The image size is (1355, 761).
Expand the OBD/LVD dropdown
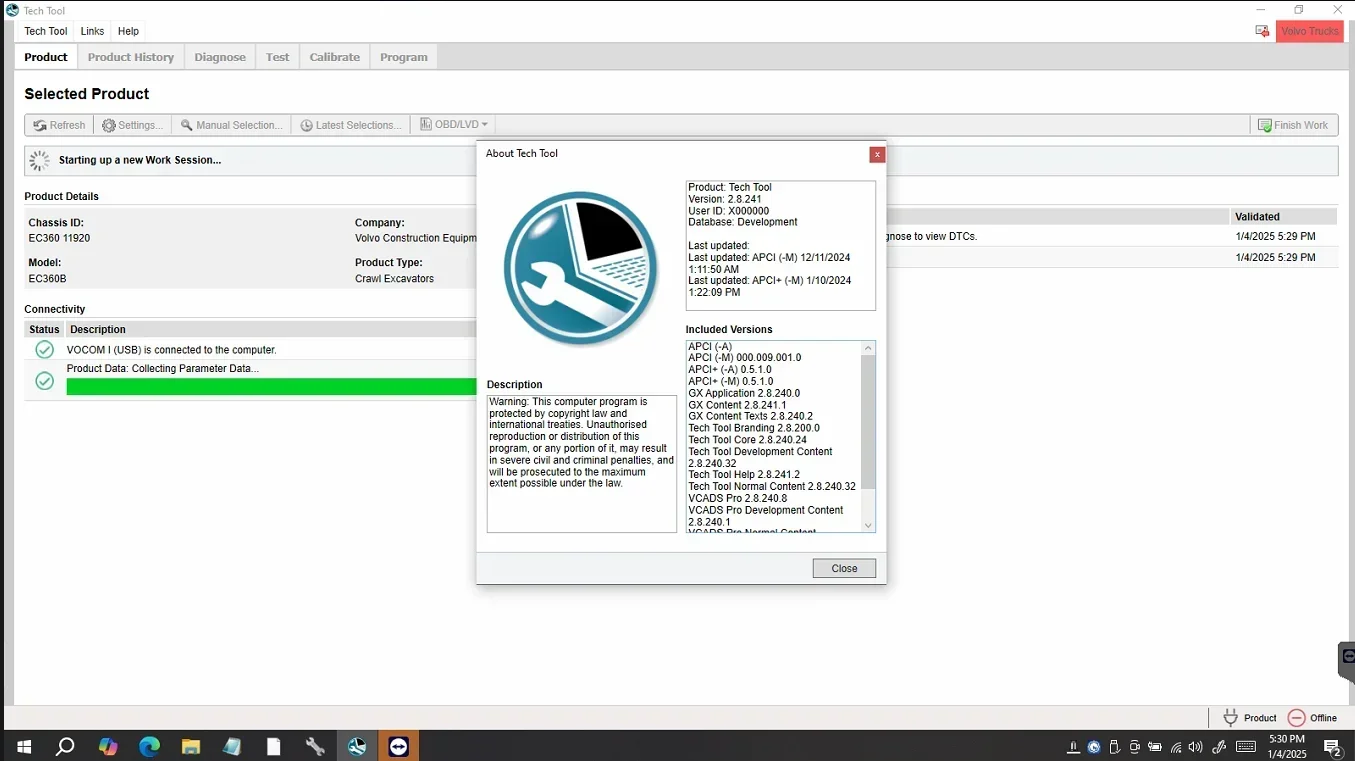pyautogui.click(x=453, y=125)
